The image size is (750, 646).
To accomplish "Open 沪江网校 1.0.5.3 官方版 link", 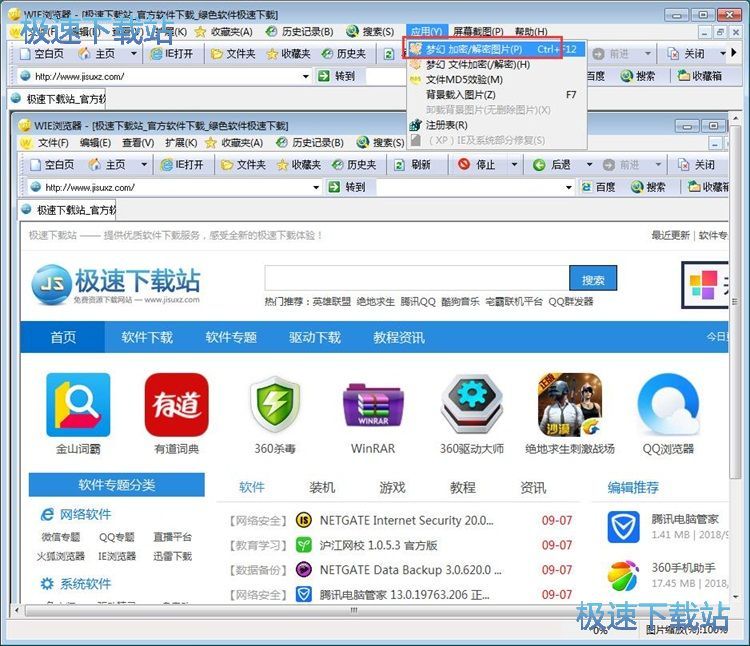I will tap(378, 545).
